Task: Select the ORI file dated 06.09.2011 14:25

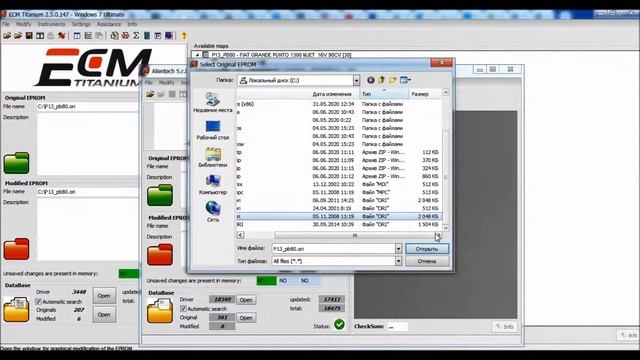Action: (x=339, y=200)
